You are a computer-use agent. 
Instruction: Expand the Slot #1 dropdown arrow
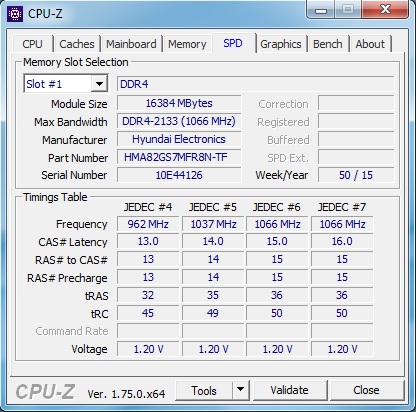click(99, 84)
